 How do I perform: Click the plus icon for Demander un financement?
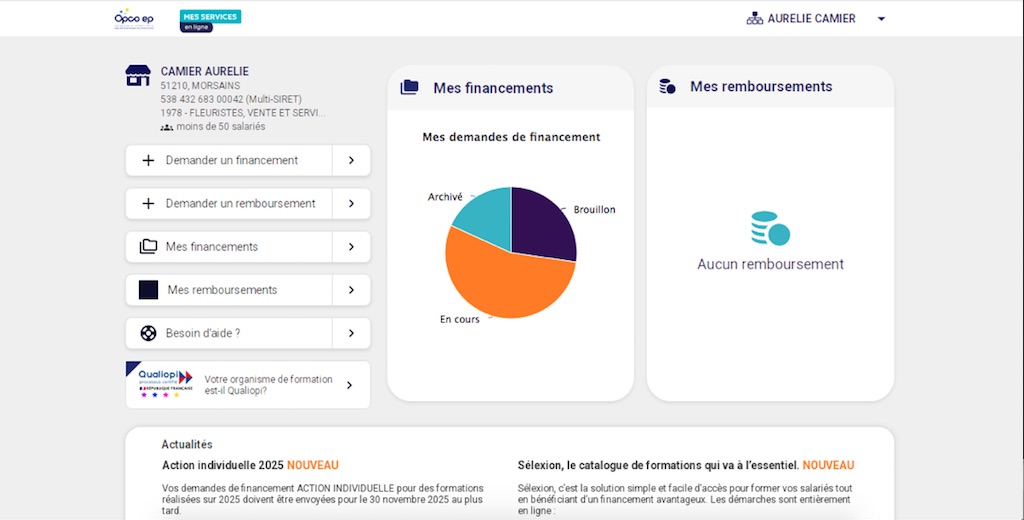pyautogui.click(x=148, y=160)
